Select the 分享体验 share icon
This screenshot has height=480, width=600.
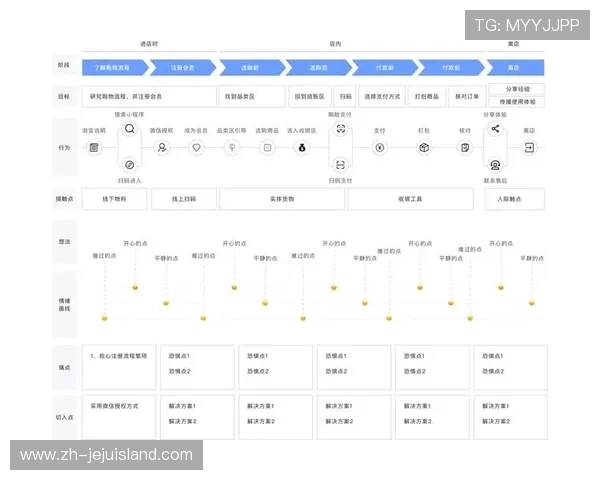pyautogui.click(x=495, y=129)
